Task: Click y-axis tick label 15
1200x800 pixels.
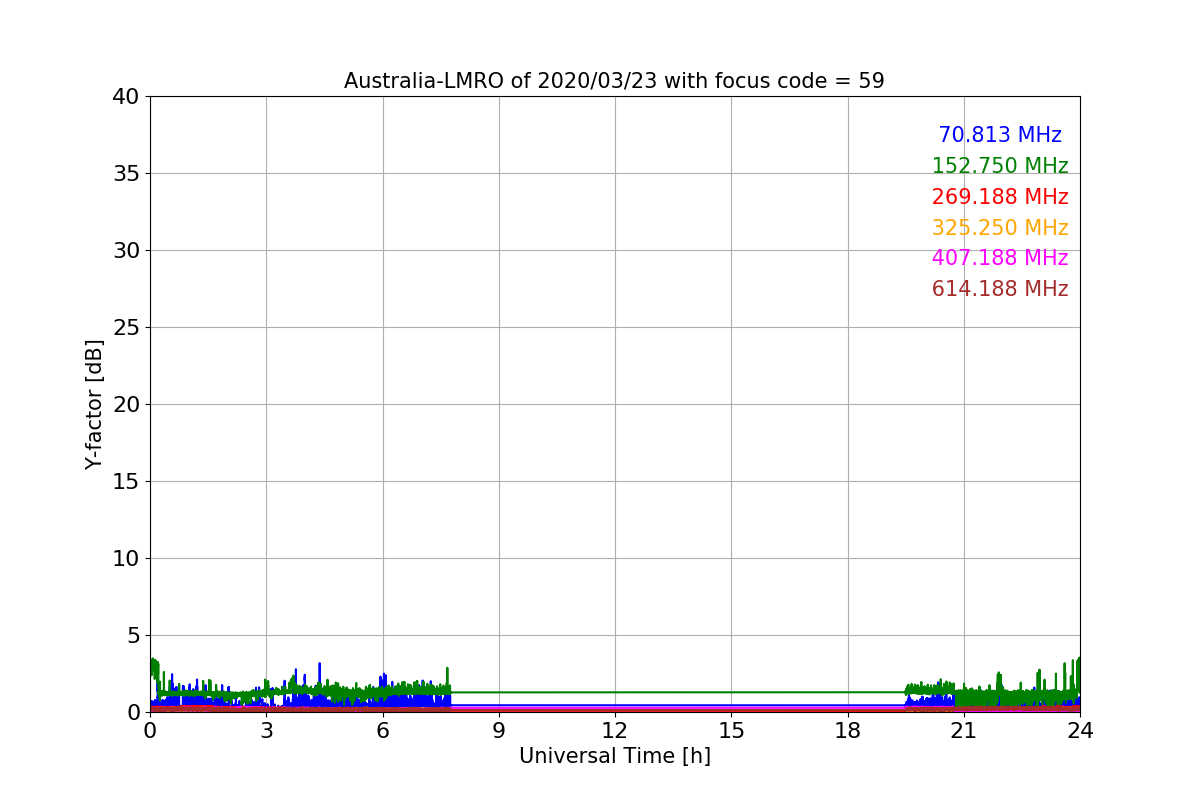Action: tap(126, 482)
